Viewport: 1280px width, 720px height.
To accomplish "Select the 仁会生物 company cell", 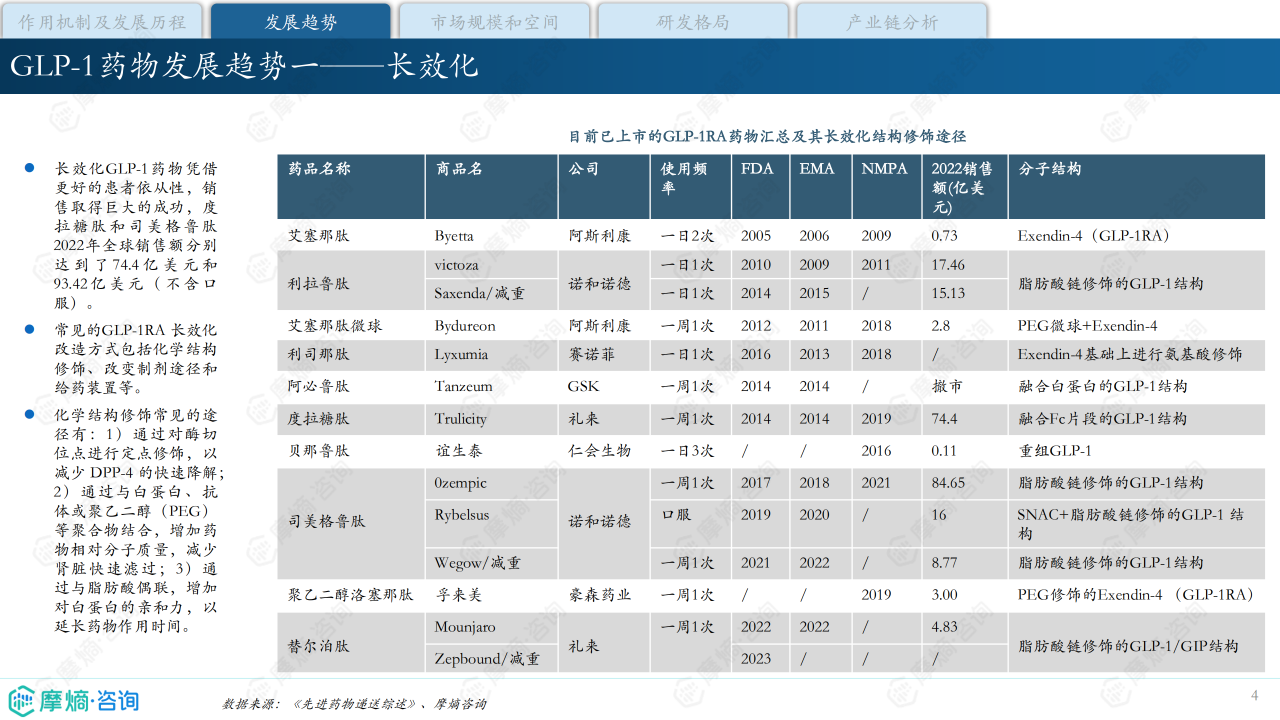I will 604,451.
